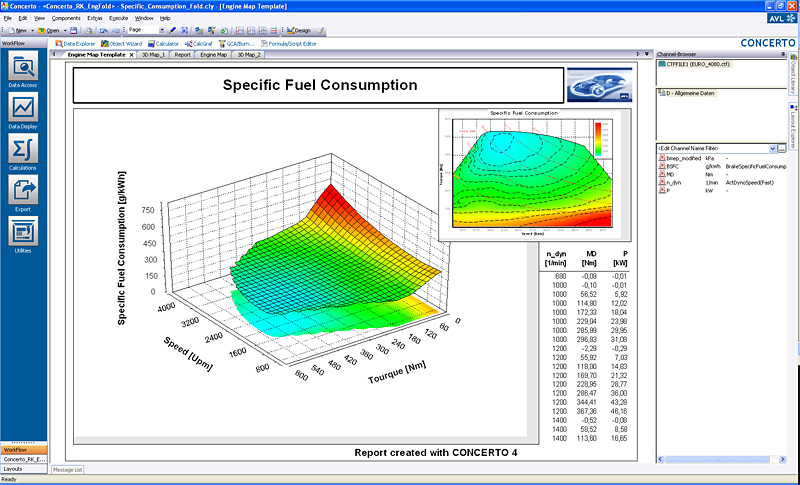The height and width of the screenshot is (485, 800).
Task: Open the File menu
Action: pos(7,18)
